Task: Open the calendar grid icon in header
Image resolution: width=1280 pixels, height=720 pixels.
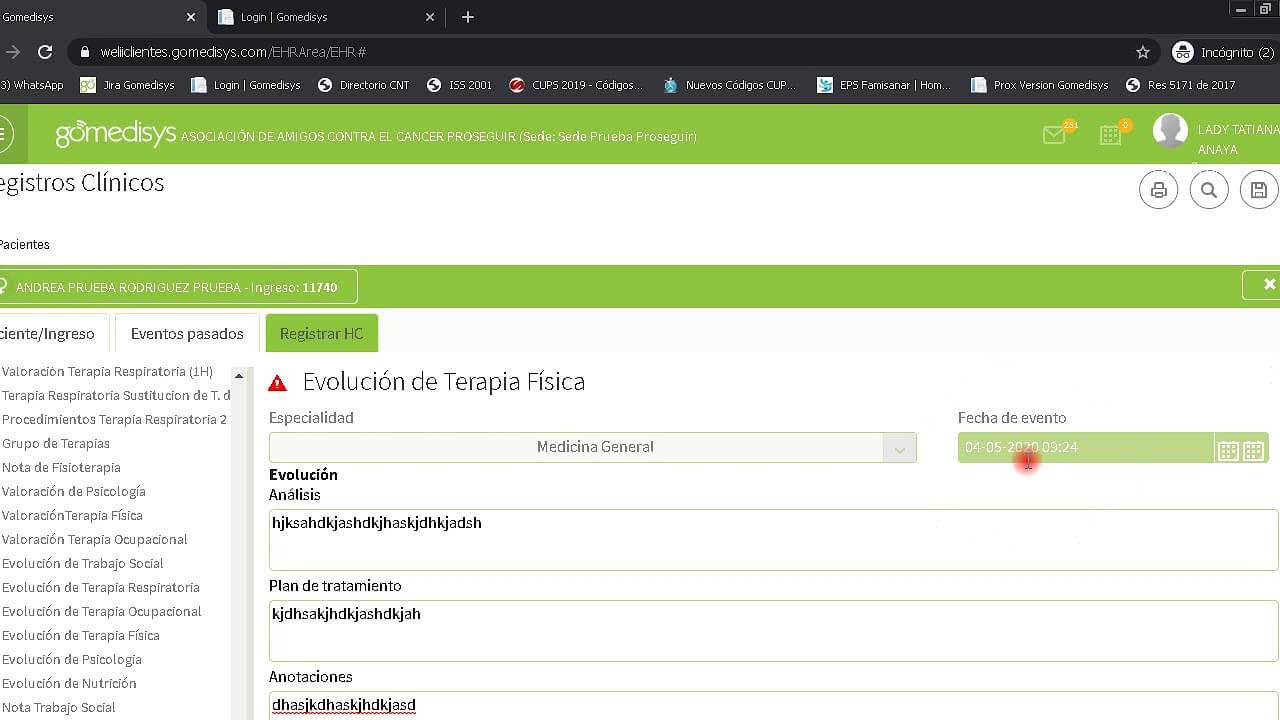Action: coord(1110,135)
